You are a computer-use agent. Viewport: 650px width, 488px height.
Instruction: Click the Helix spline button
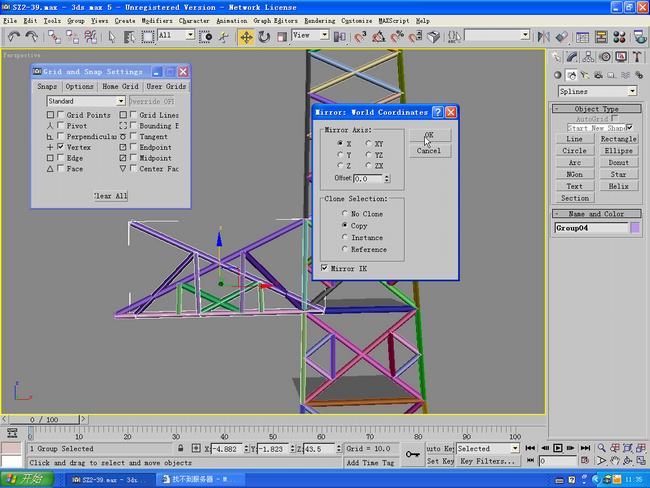pyautogui.click(x=618, y=186)
